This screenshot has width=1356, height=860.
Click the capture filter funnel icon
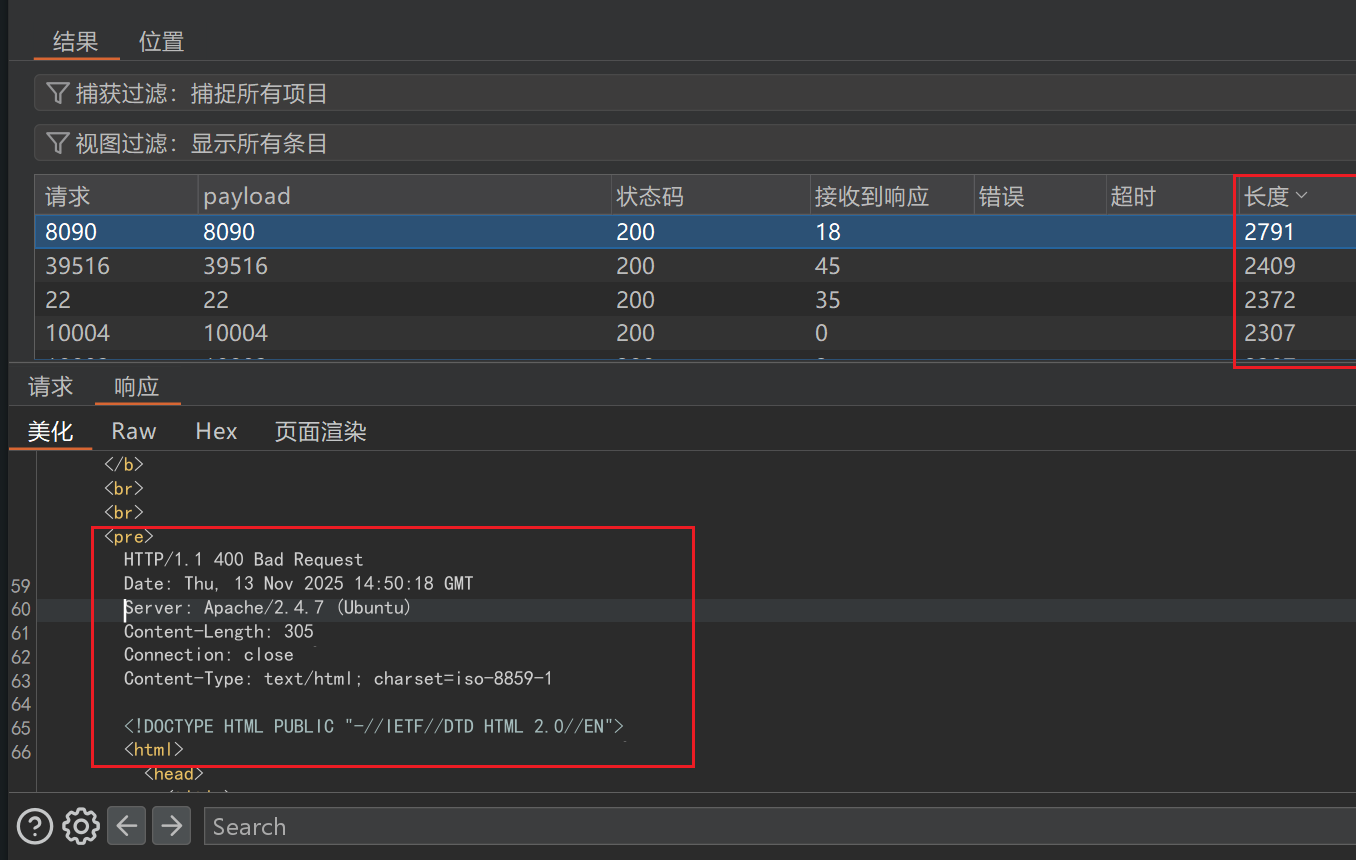[x=57, y=94]
